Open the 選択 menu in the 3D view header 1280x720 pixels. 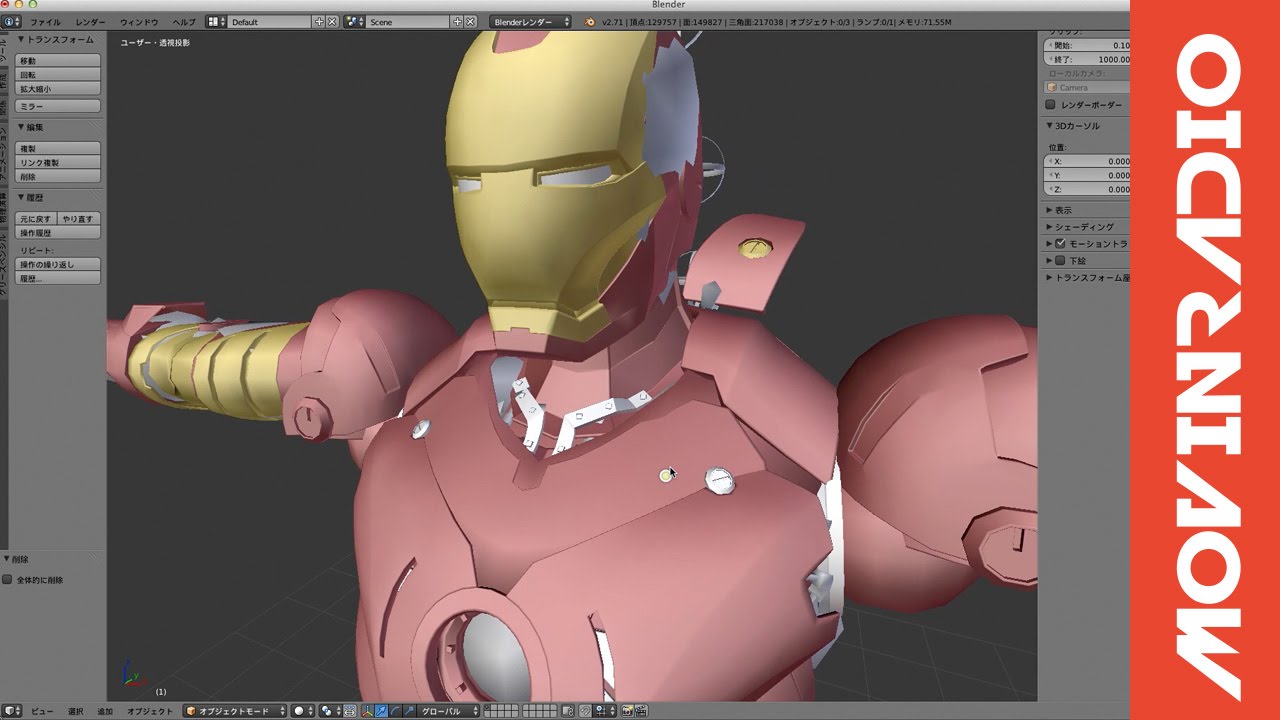[76, 711]
